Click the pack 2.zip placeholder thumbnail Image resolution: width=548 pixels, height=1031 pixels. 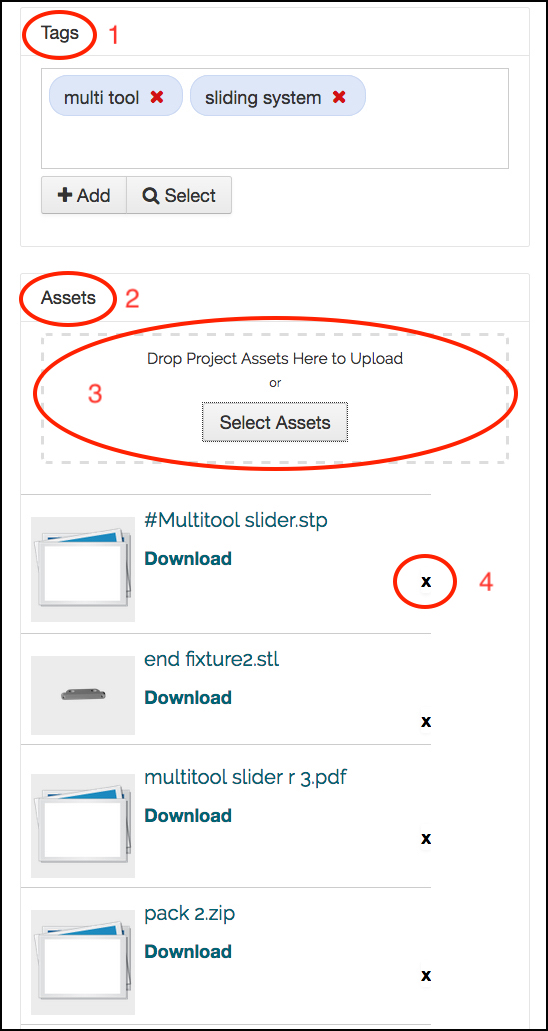[x=83, y=963]
